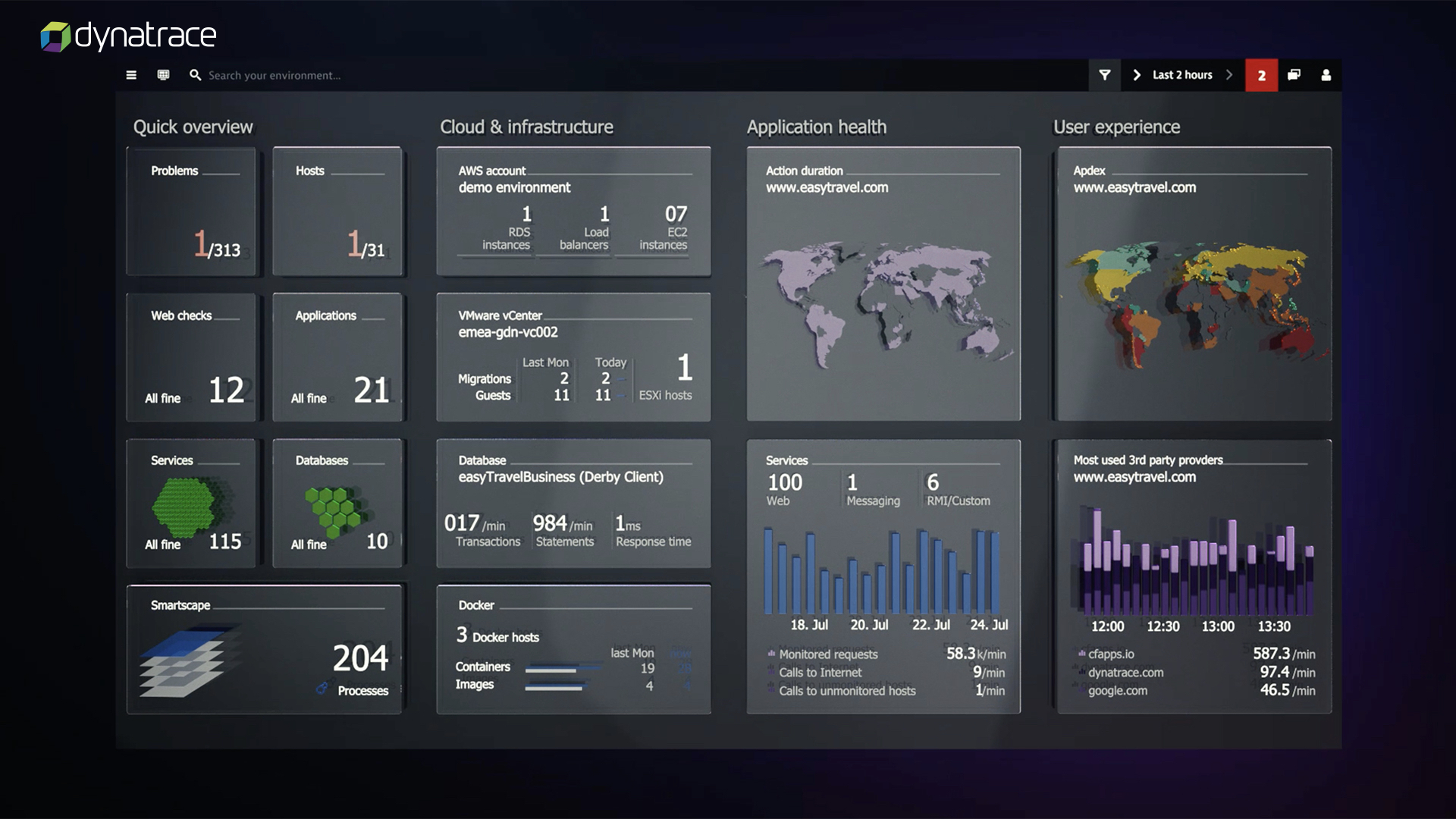
Task: Click the Containers progress bar
Action: pyautogui.click(x=561, y=670)
